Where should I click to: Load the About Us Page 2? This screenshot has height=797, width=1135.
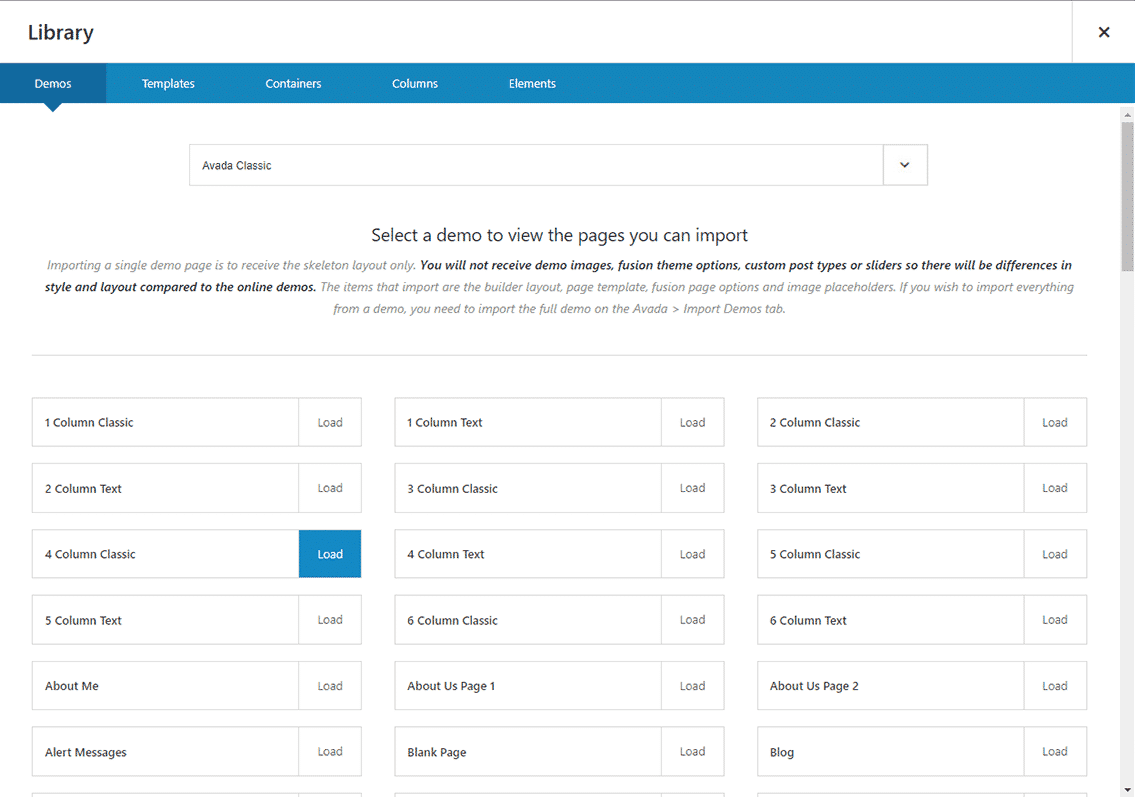coord(1055,686)
